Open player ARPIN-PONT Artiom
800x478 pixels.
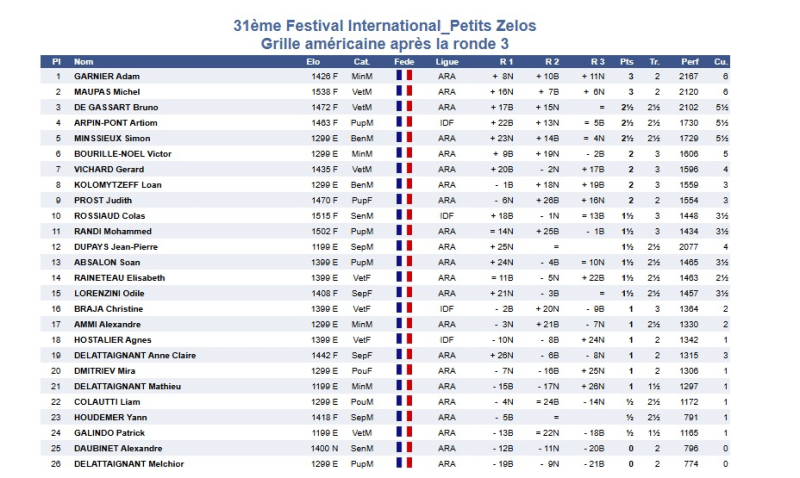point(115,122)
